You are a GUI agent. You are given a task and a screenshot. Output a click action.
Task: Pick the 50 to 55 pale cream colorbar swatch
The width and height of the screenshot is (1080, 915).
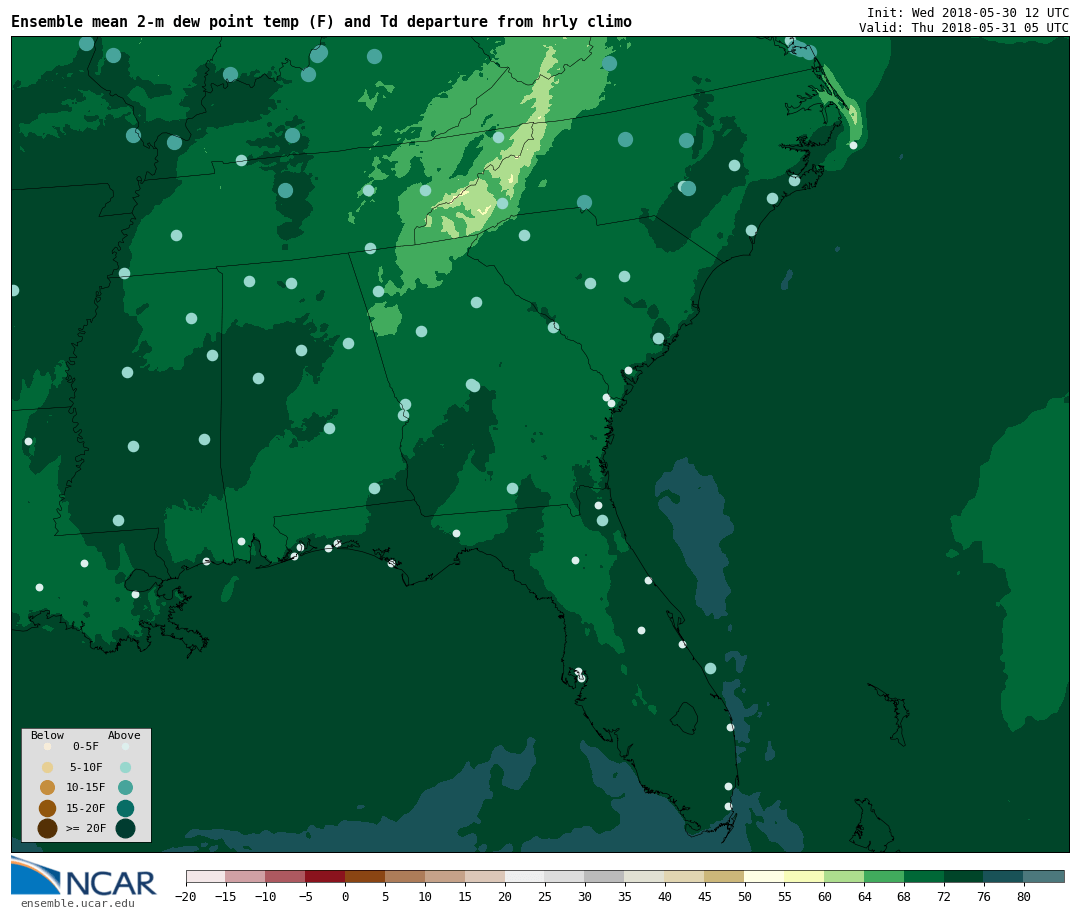pos(765,876)
